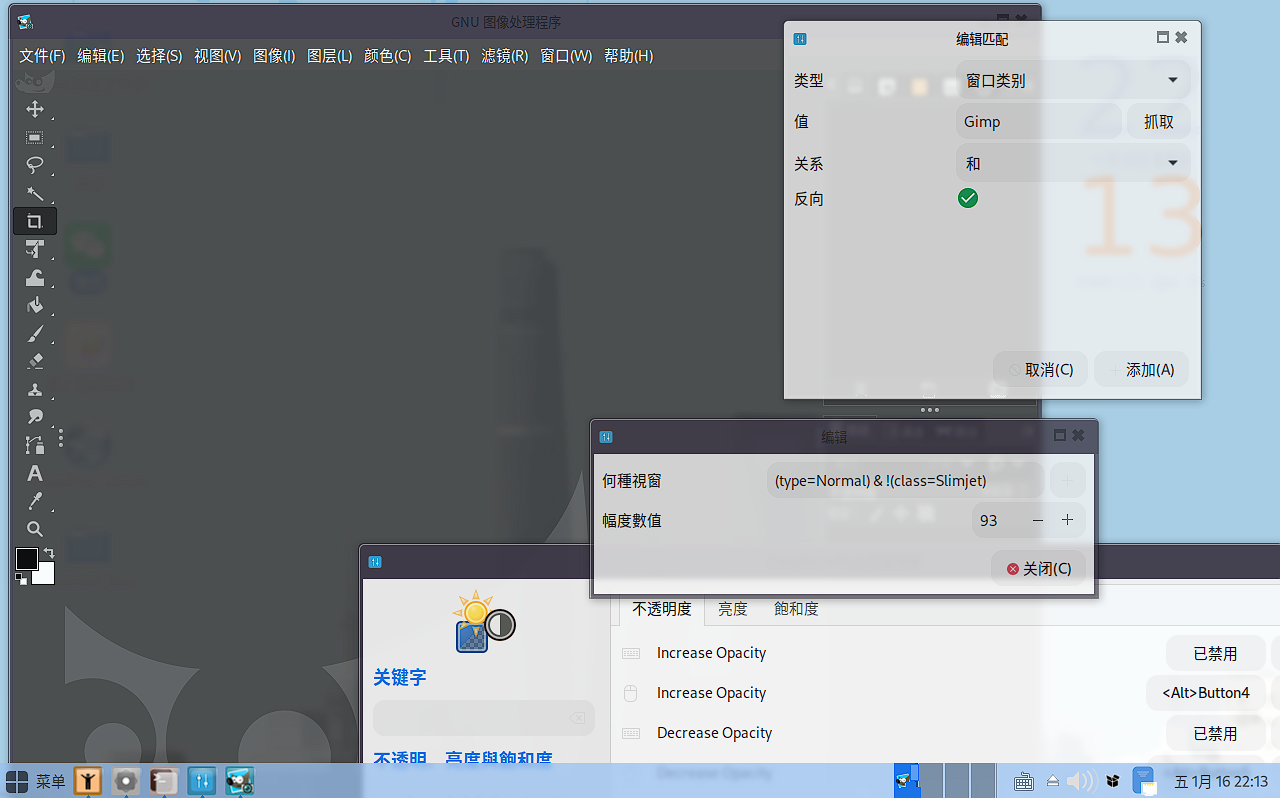
Task: Click the 添加(A) button
Action: point(1142,369)
